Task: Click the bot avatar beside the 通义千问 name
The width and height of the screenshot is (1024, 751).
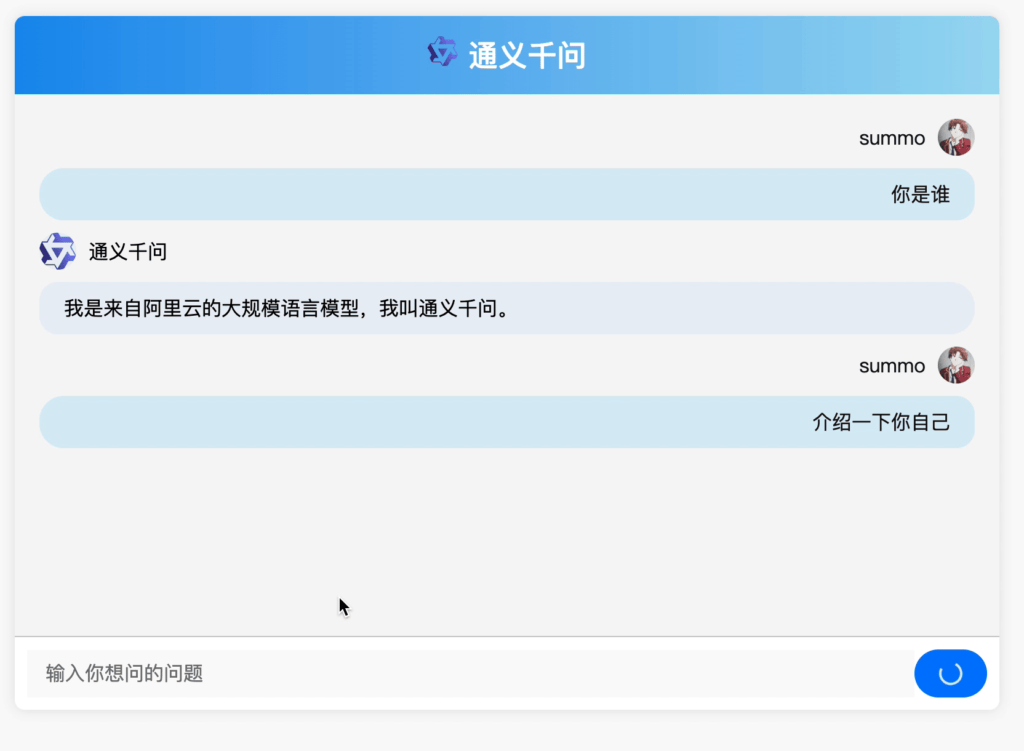Action: click(57, 251)
